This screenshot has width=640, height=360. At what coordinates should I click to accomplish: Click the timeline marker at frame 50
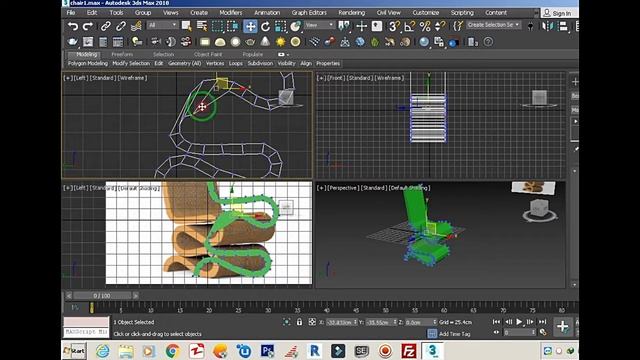click(385, 309)
